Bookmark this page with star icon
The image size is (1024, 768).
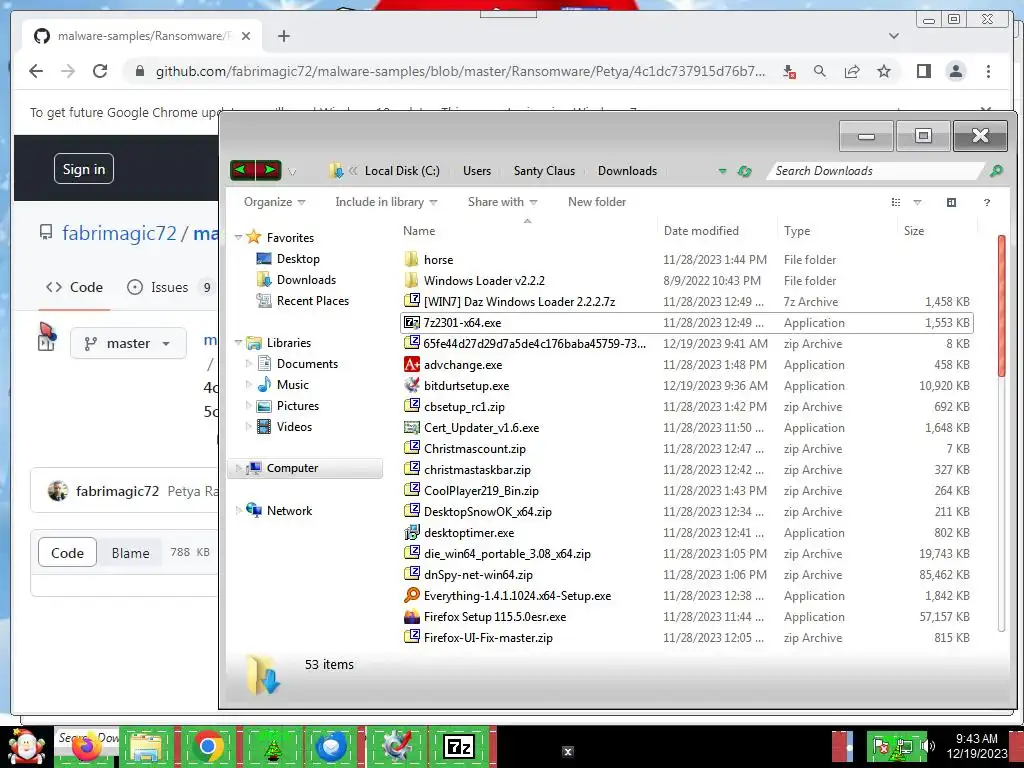884,71
